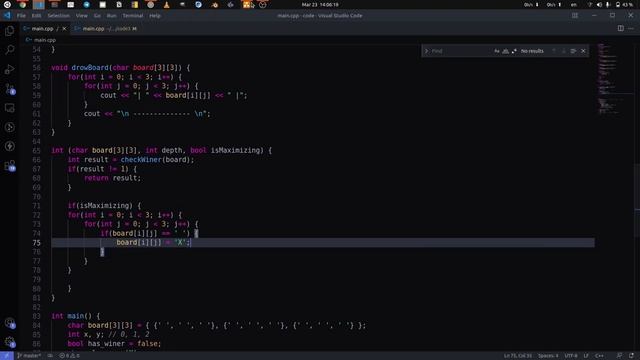Click 'en' keyboard layout indicator
640x360 pixels.
coord(573,4)
